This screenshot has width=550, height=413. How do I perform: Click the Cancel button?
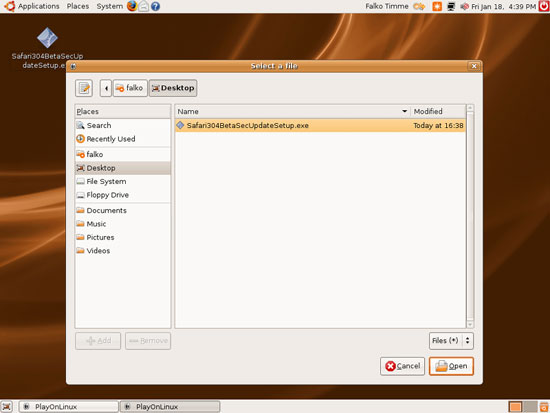pos(402,366)
